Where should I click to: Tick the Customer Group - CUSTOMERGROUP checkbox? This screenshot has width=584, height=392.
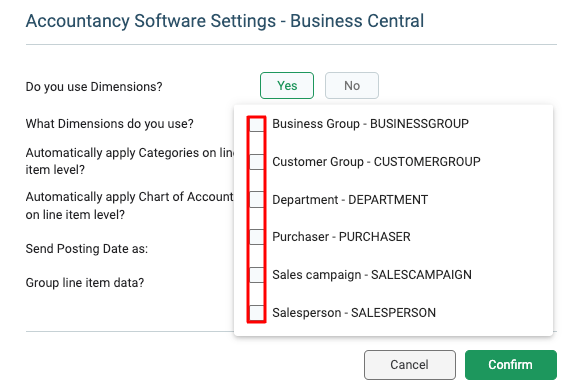point(257,162)
